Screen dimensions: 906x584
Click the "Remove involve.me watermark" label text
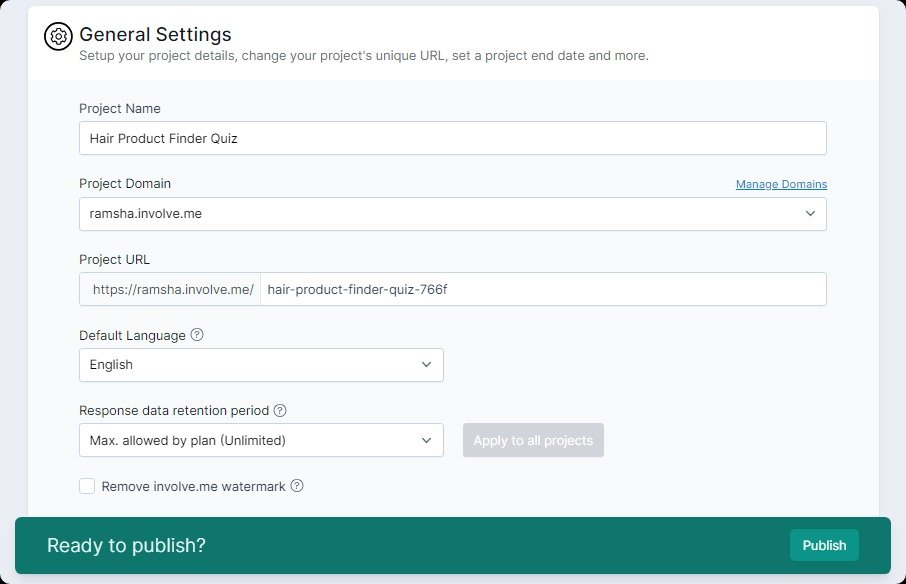193,486
